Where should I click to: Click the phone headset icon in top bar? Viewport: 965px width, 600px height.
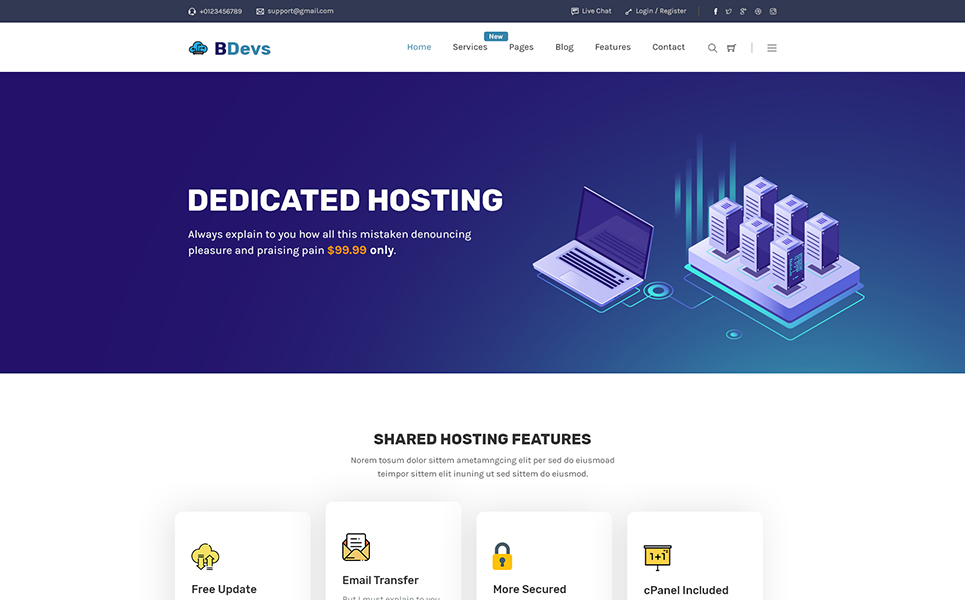click(192, 11)
